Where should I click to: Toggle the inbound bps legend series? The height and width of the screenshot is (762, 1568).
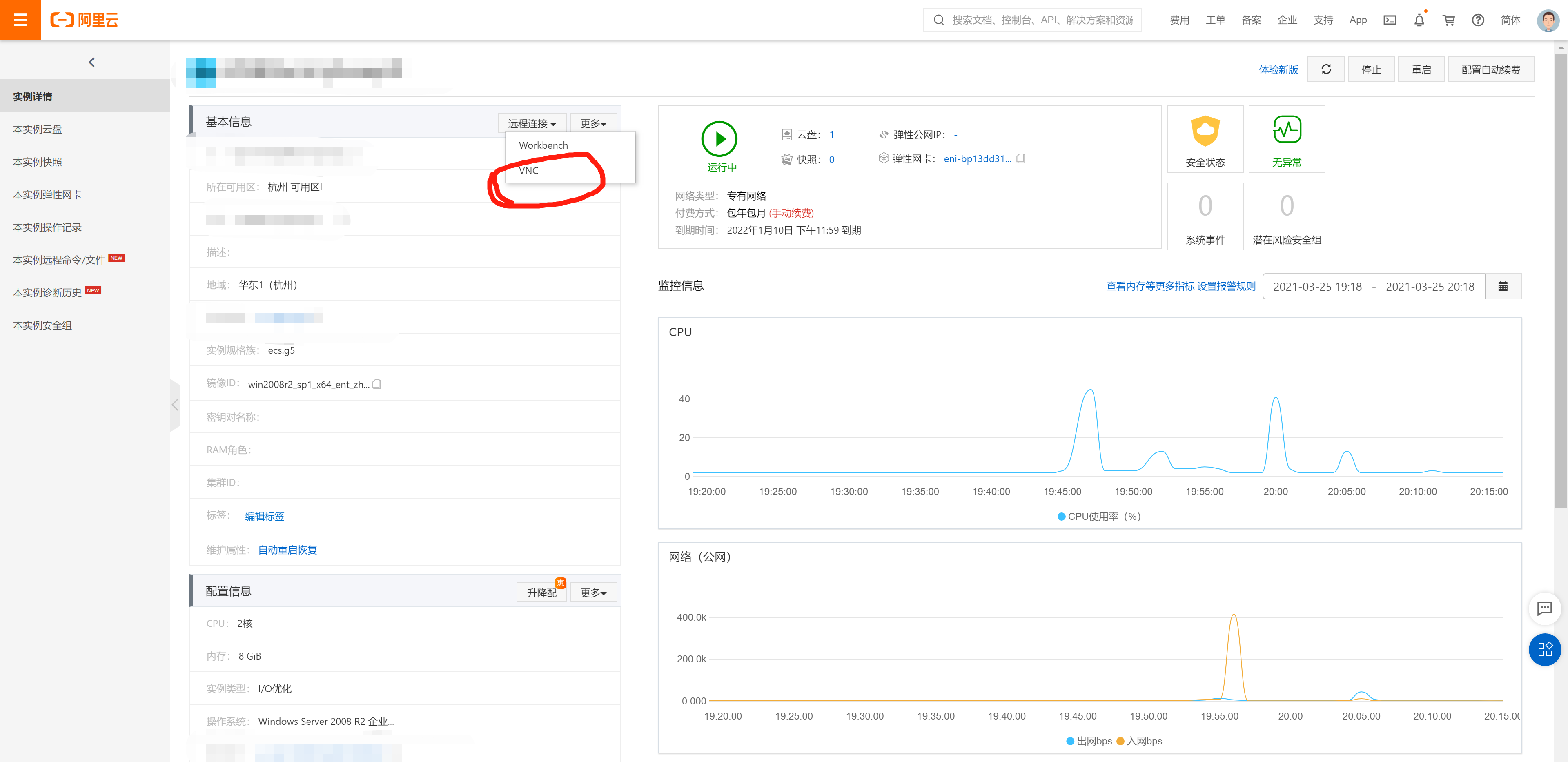[1140, 741]
